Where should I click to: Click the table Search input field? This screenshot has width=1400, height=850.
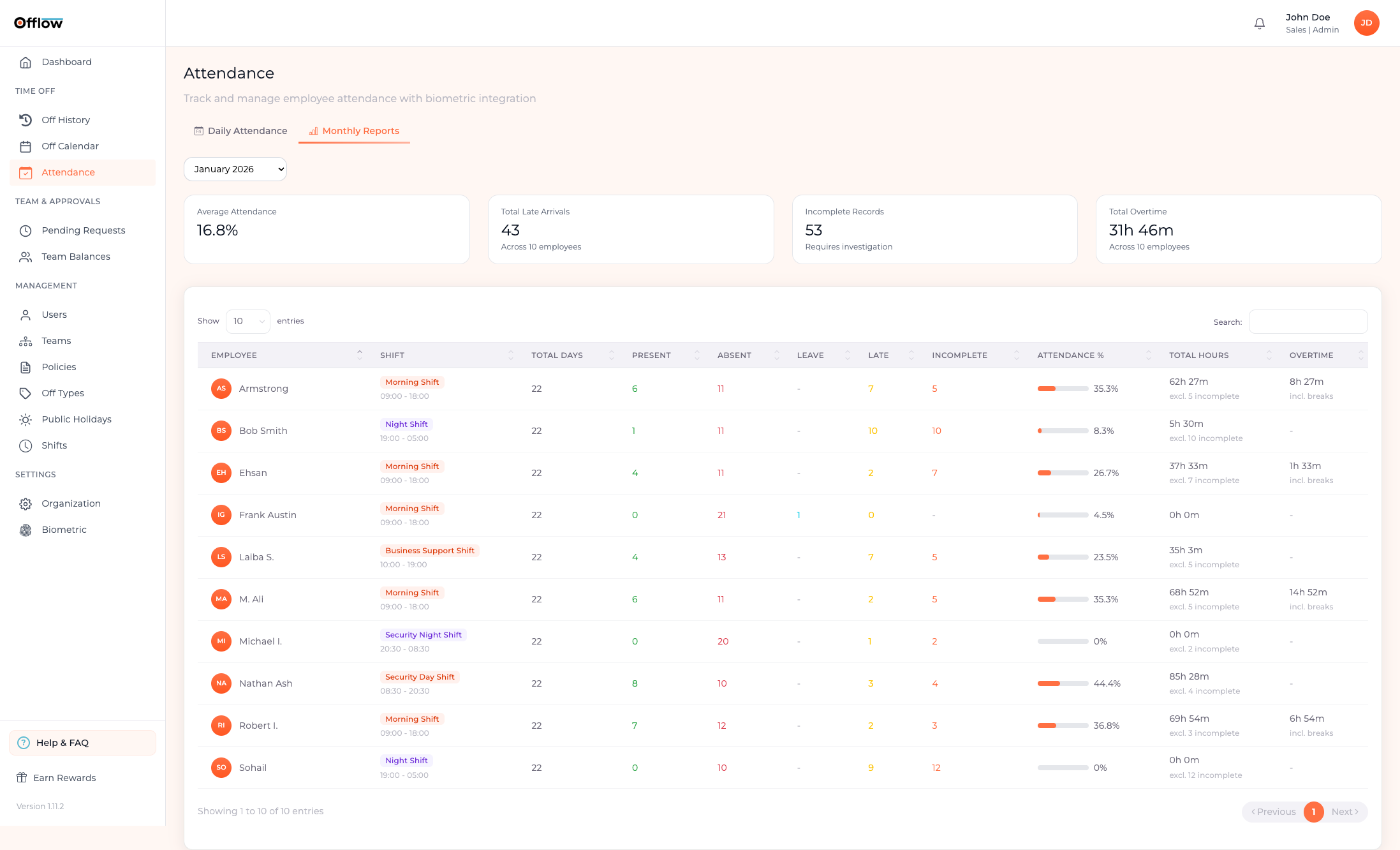click(x=1308, y=322)
